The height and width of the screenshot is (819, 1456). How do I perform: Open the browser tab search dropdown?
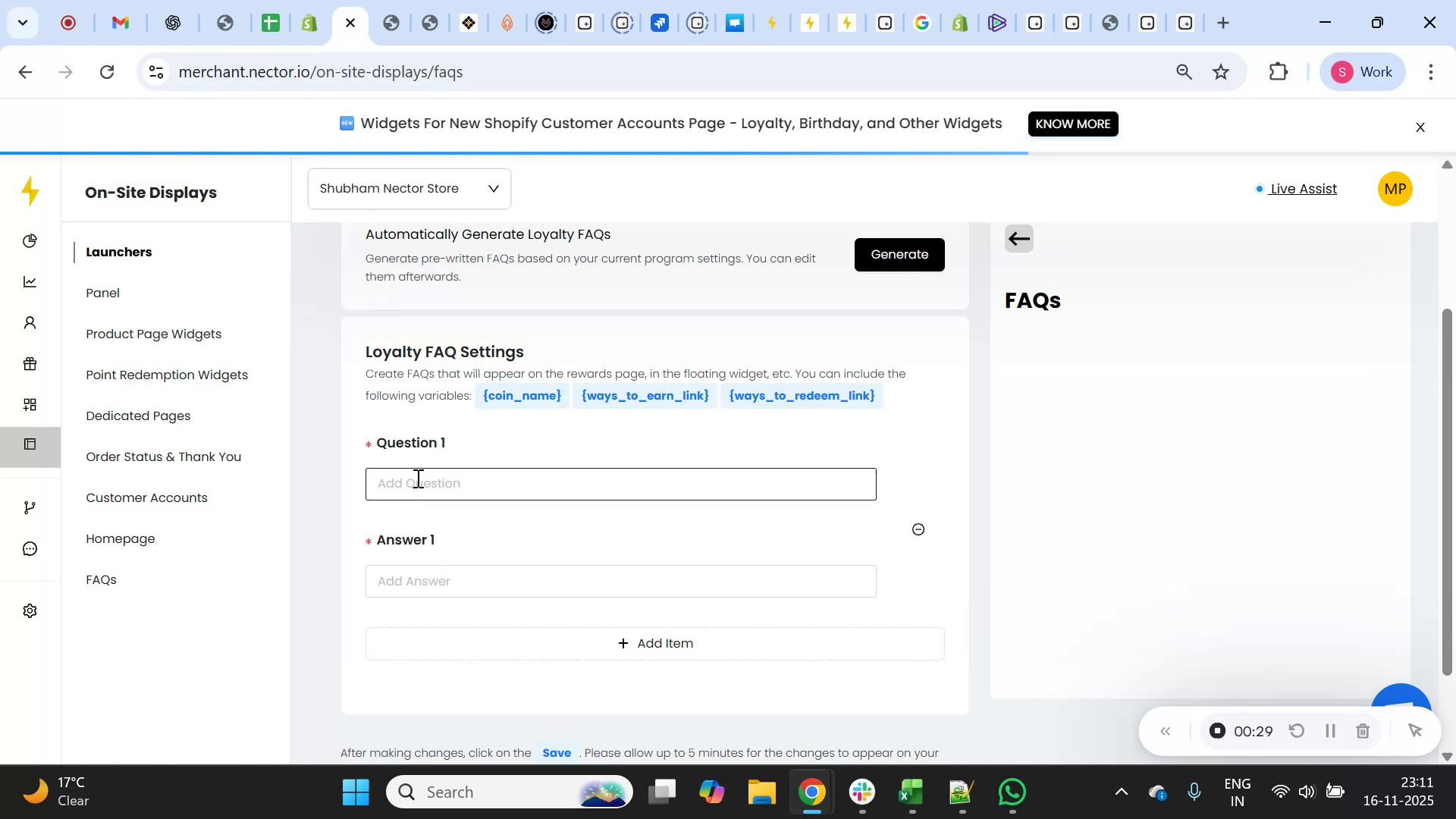[22, 23]
